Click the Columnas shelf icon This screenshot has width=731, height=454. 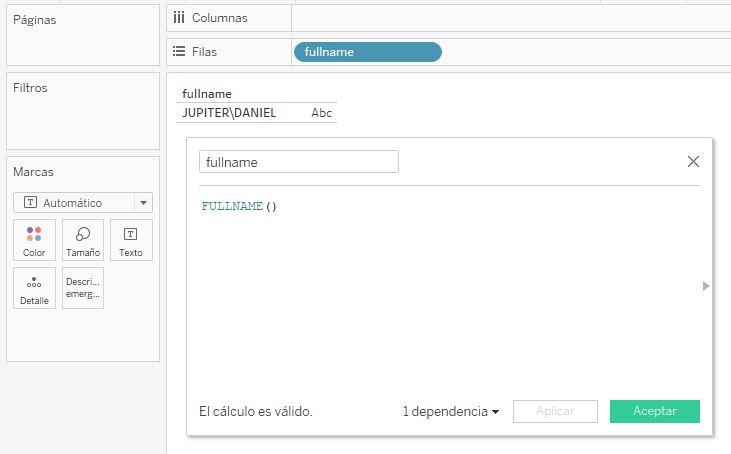coord(179,18)
